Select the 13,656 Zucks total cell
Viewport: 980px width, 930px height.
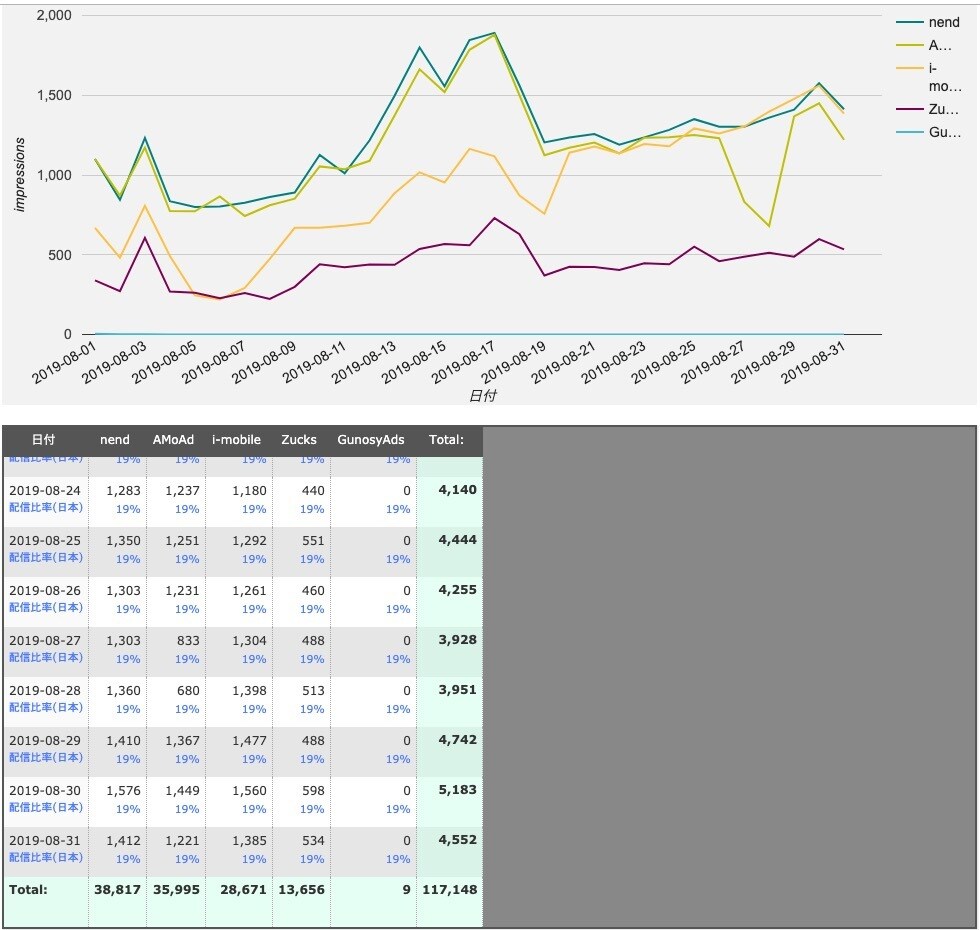302,889
